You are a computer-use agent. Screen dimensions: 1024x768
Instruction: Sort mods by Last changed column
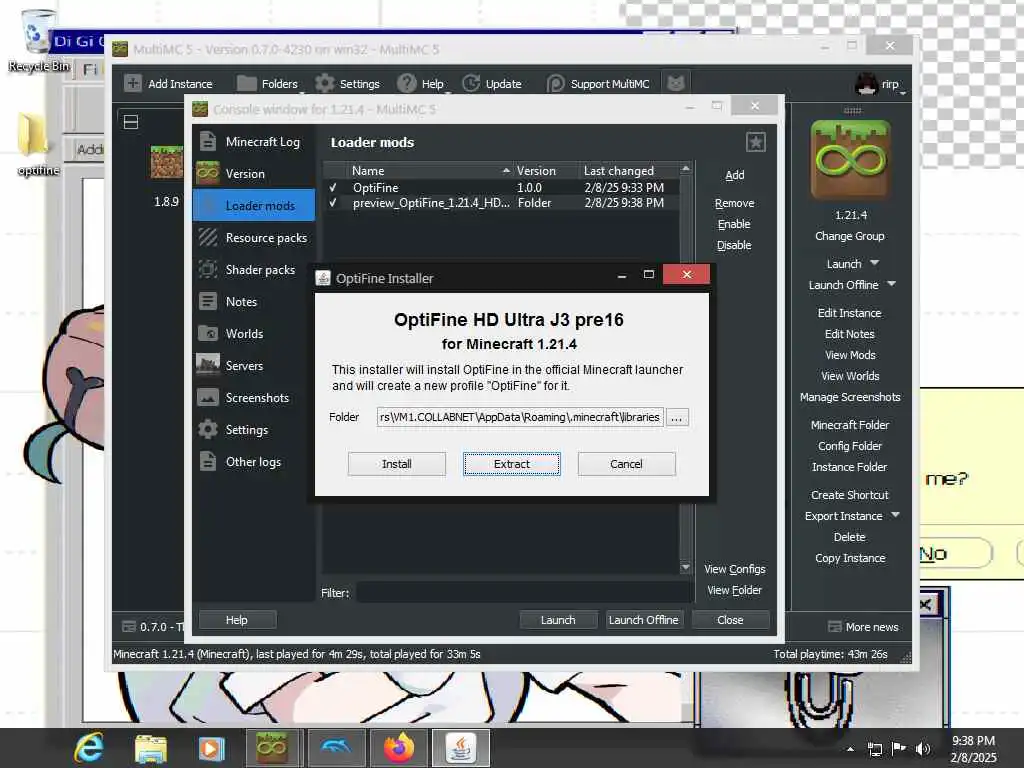click(x=628, y=170)
